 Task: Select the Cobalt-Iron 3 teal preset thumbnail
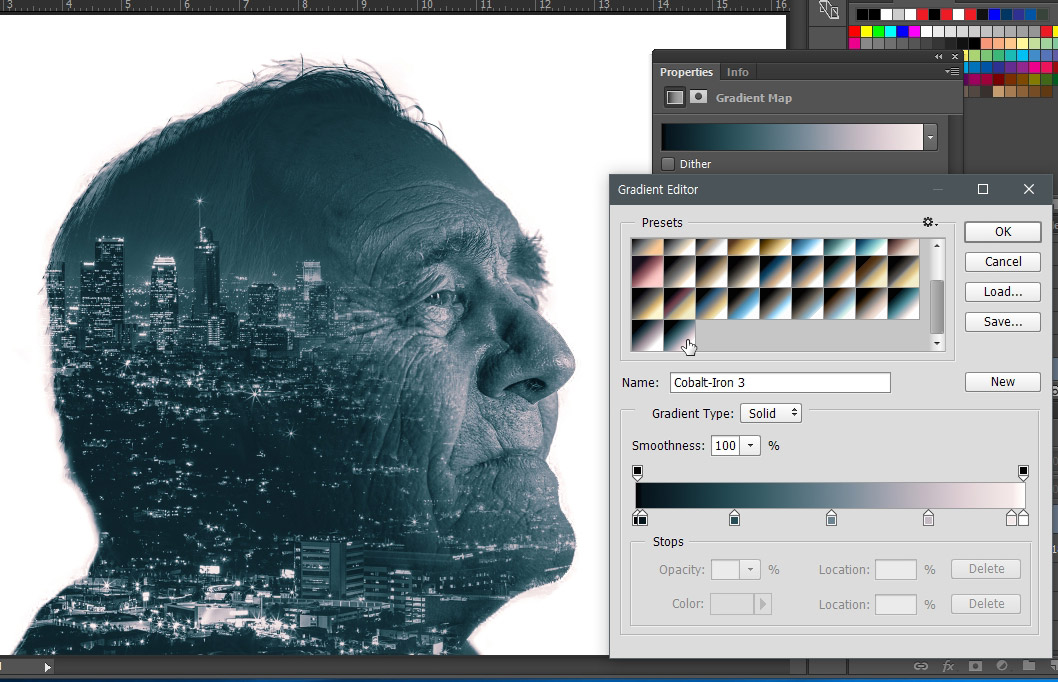[x=679, y=335]
